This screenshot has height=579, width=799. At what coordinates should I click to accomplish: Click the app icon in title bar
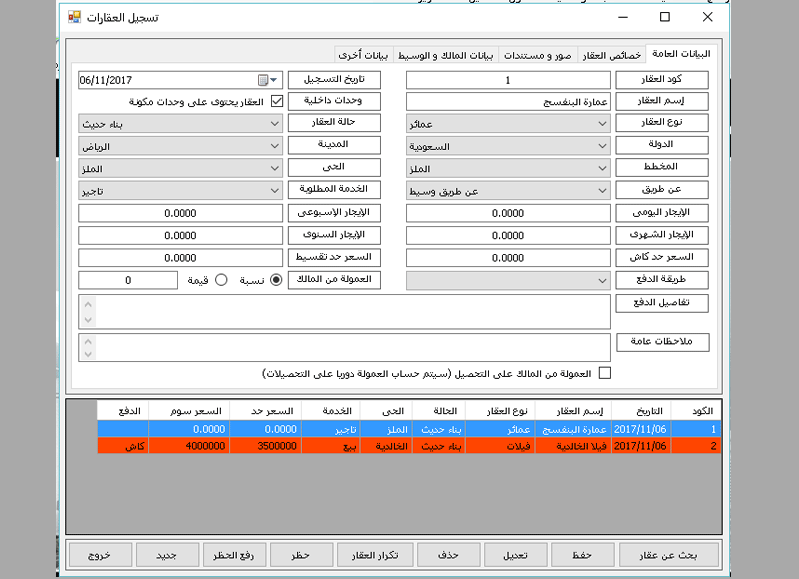[x=74, y=17]
